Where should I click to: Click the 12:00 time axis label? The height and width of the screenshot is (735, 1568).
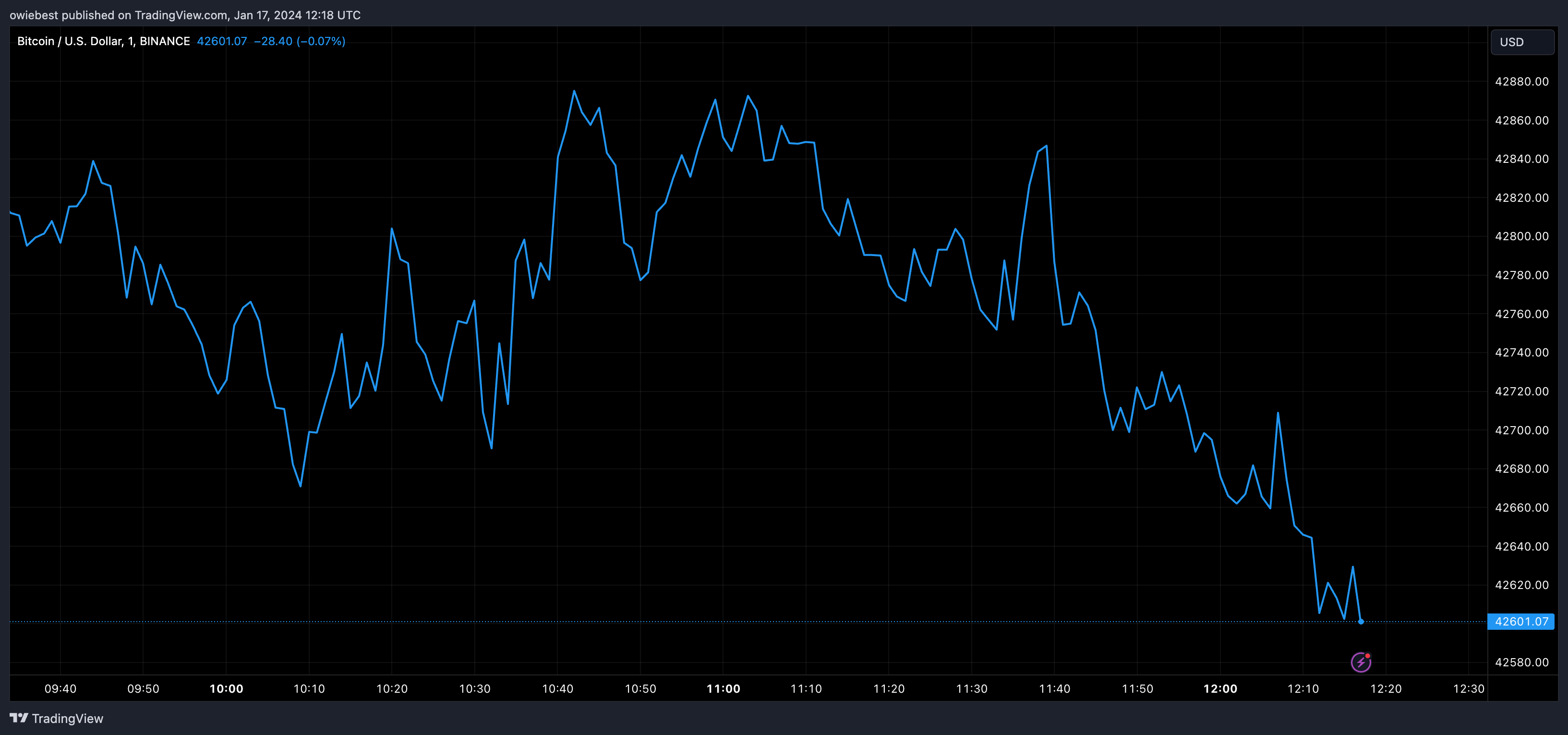point(1220,689)
